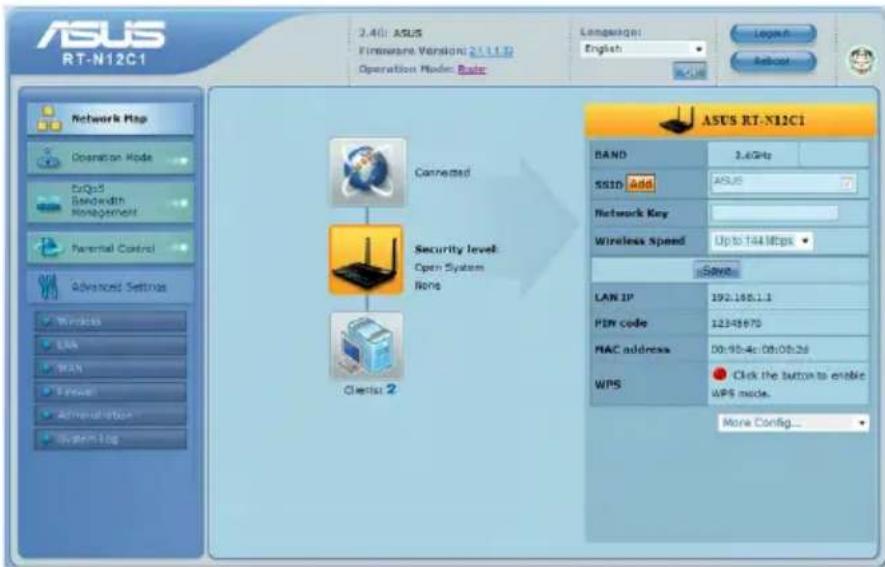Click the Open System security text

pyautogui.click(x=449, y=267)
